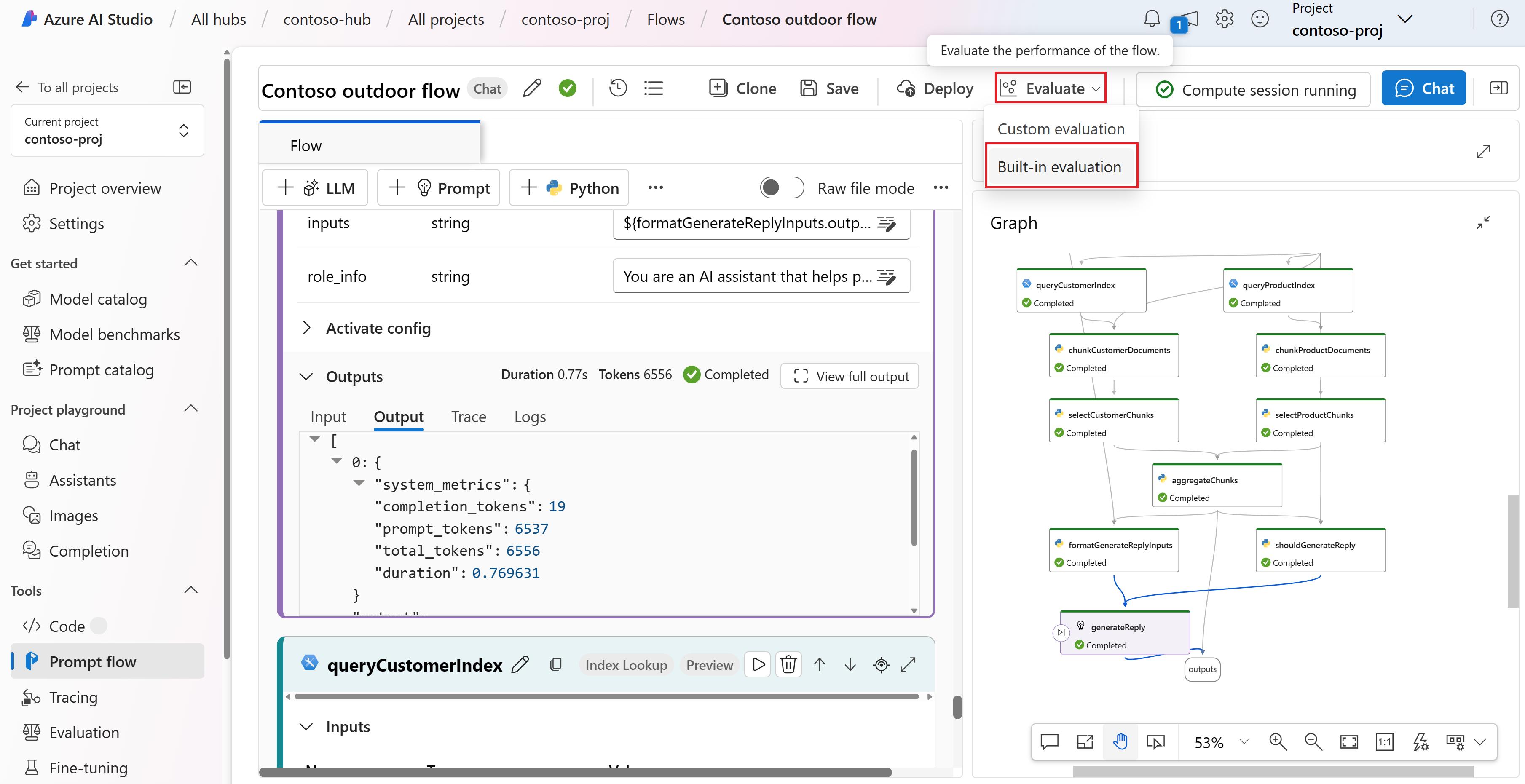Switch to the Trace tab

[x=468, y=417]
